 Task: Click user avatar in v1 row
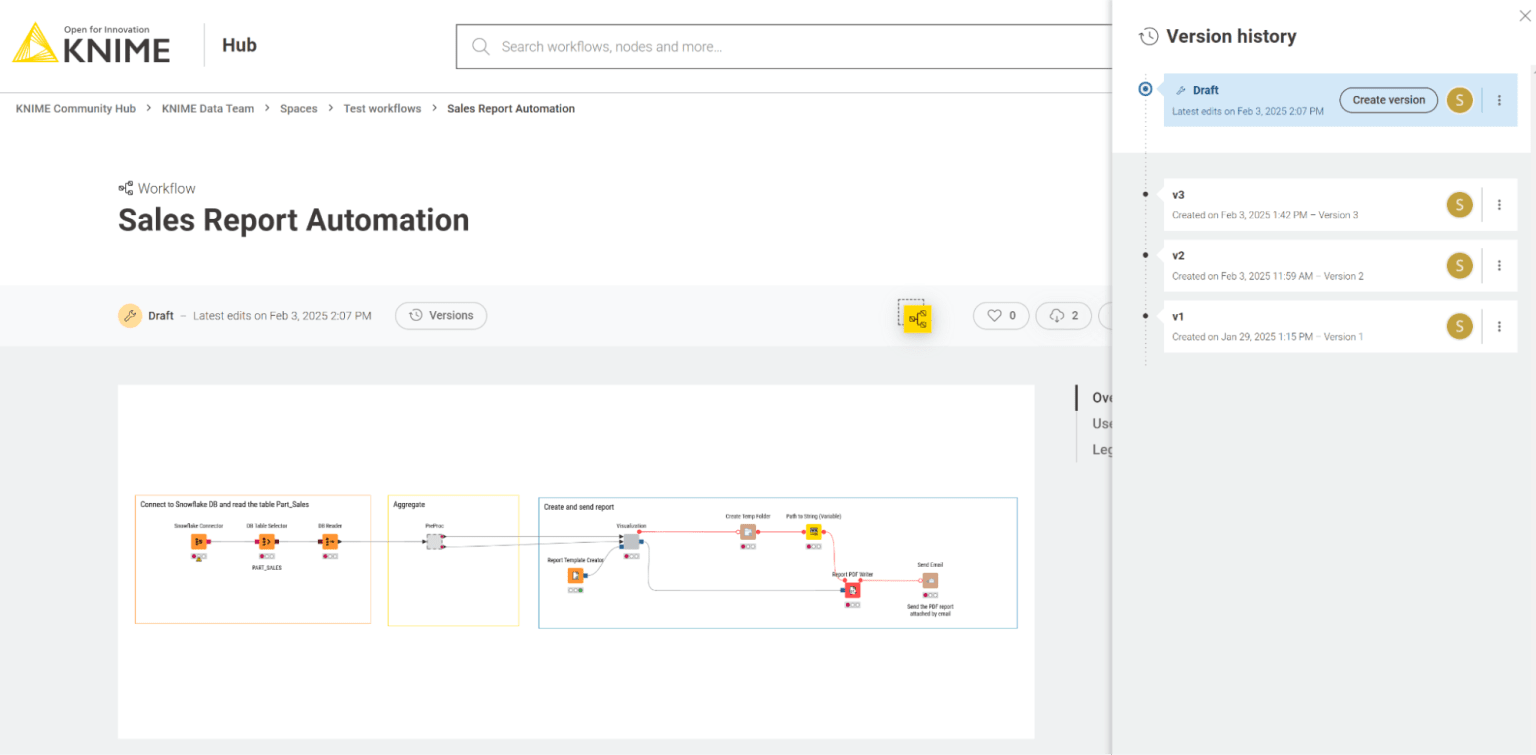[x=1460, y=326]
